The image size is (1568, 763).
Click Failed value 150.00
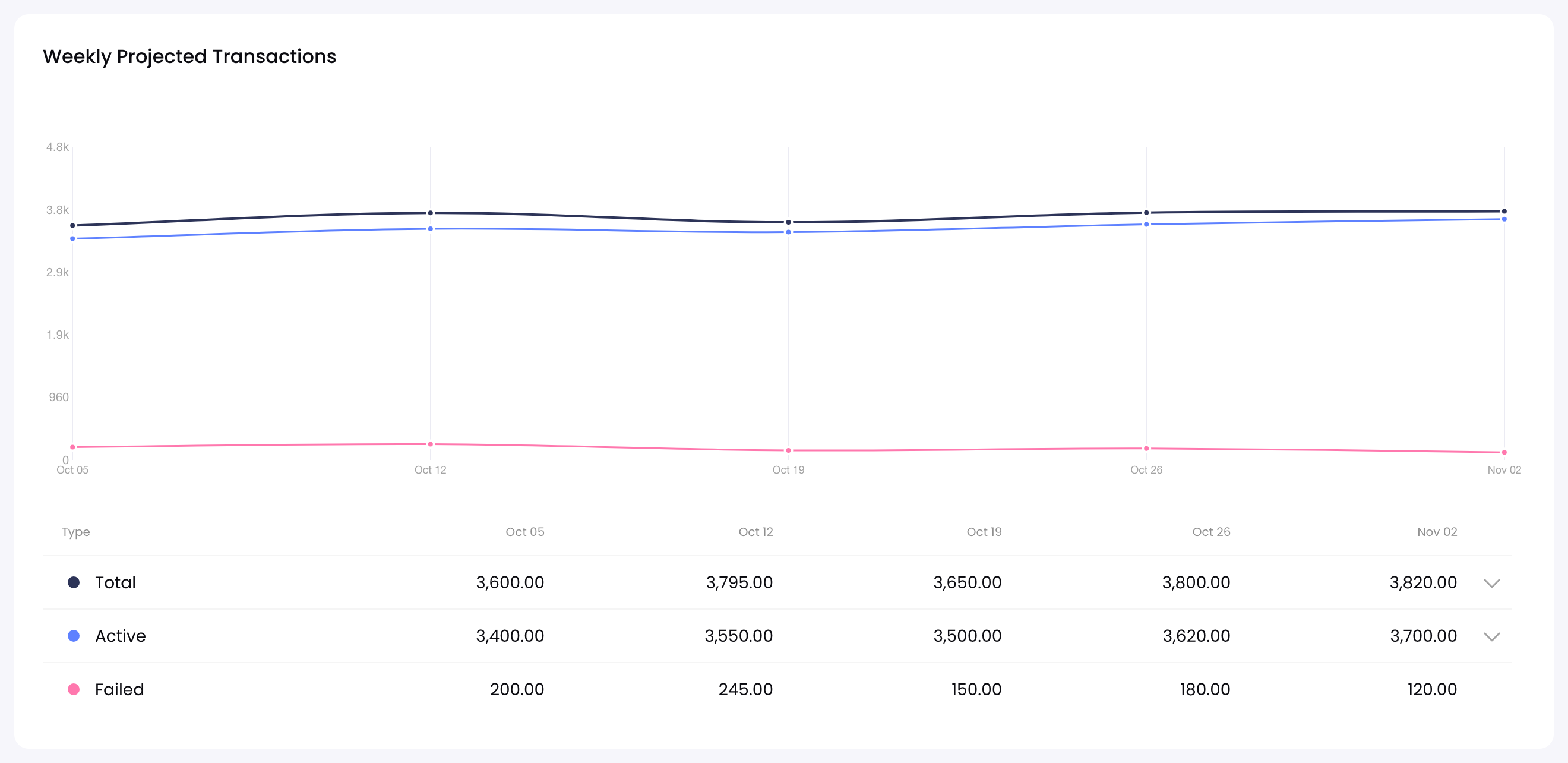point(976,689)
